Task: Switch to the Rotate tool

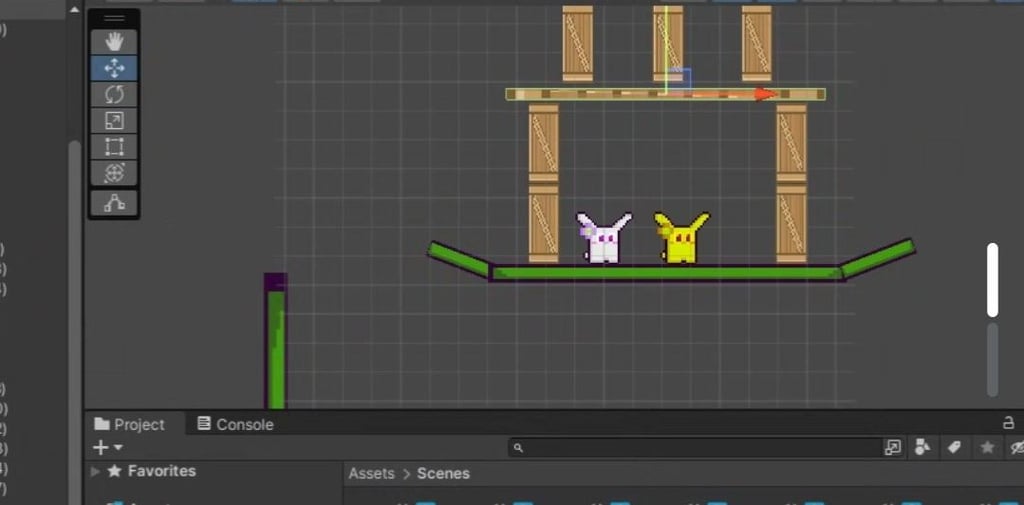Action: click(114, 94)
